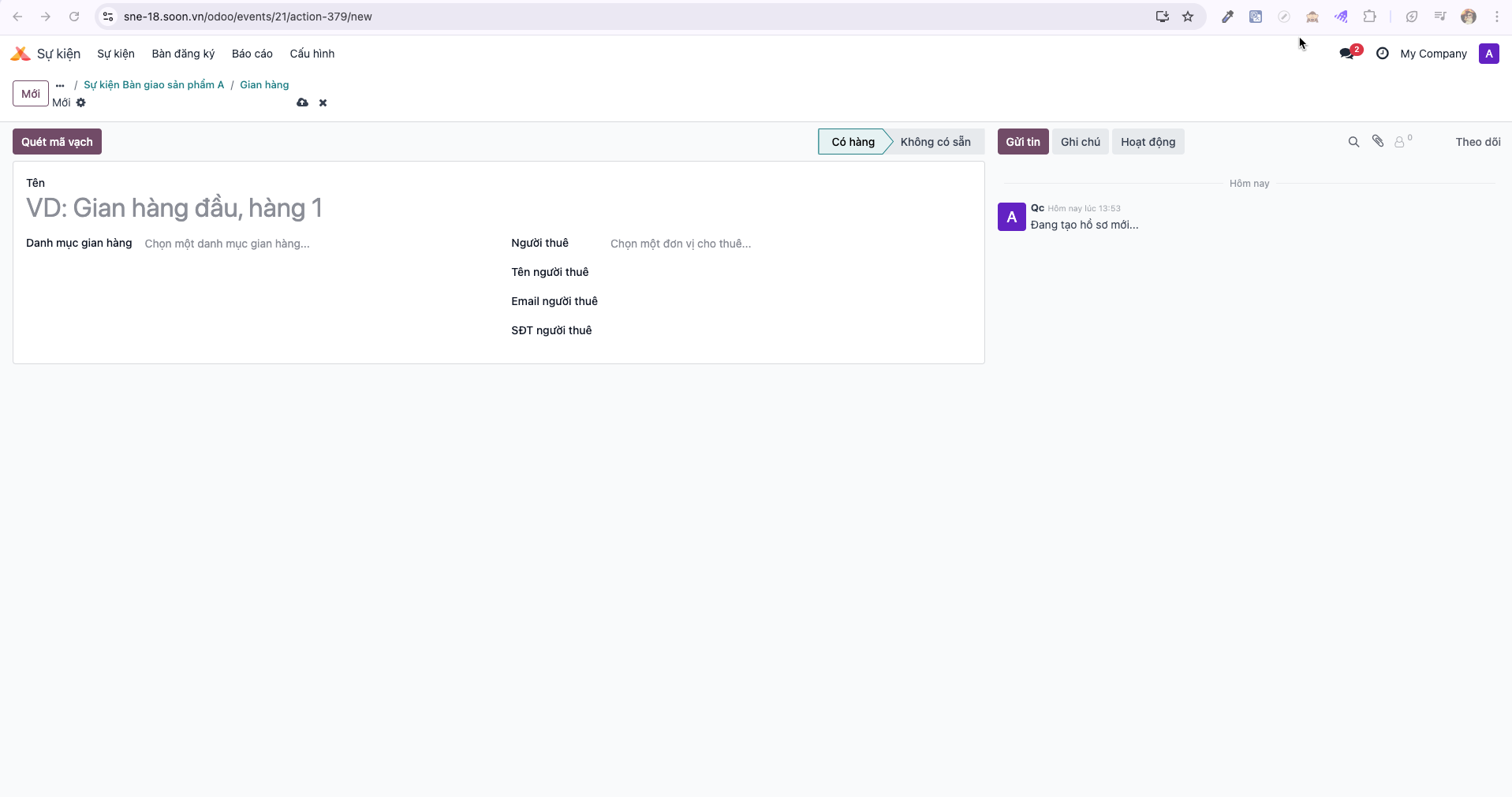Click the Qc message author avatar

pyautogui.click(x=1011, y=217)
